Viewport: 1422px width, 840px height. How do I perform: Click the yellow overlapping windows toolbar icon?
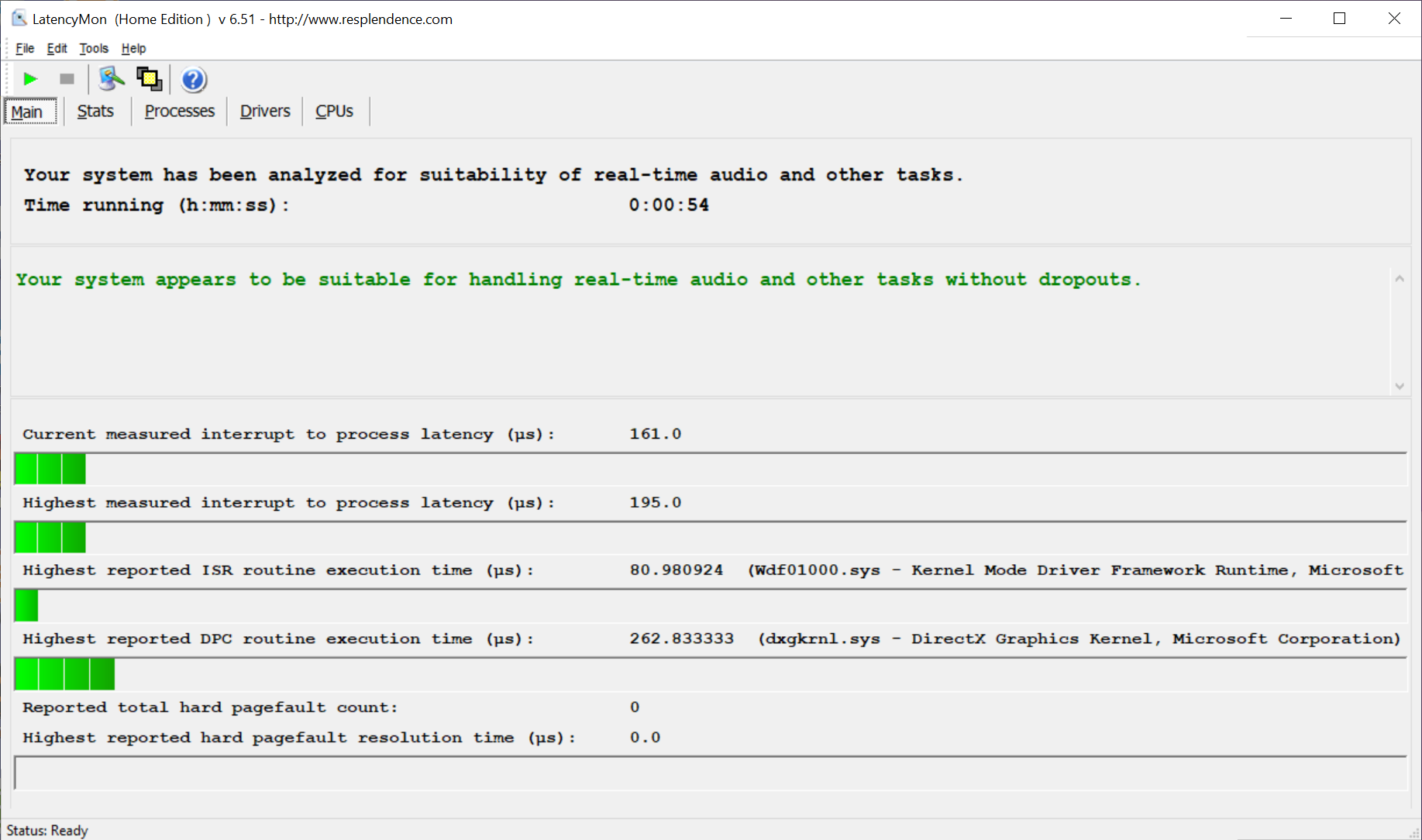[x=149, y=79]
